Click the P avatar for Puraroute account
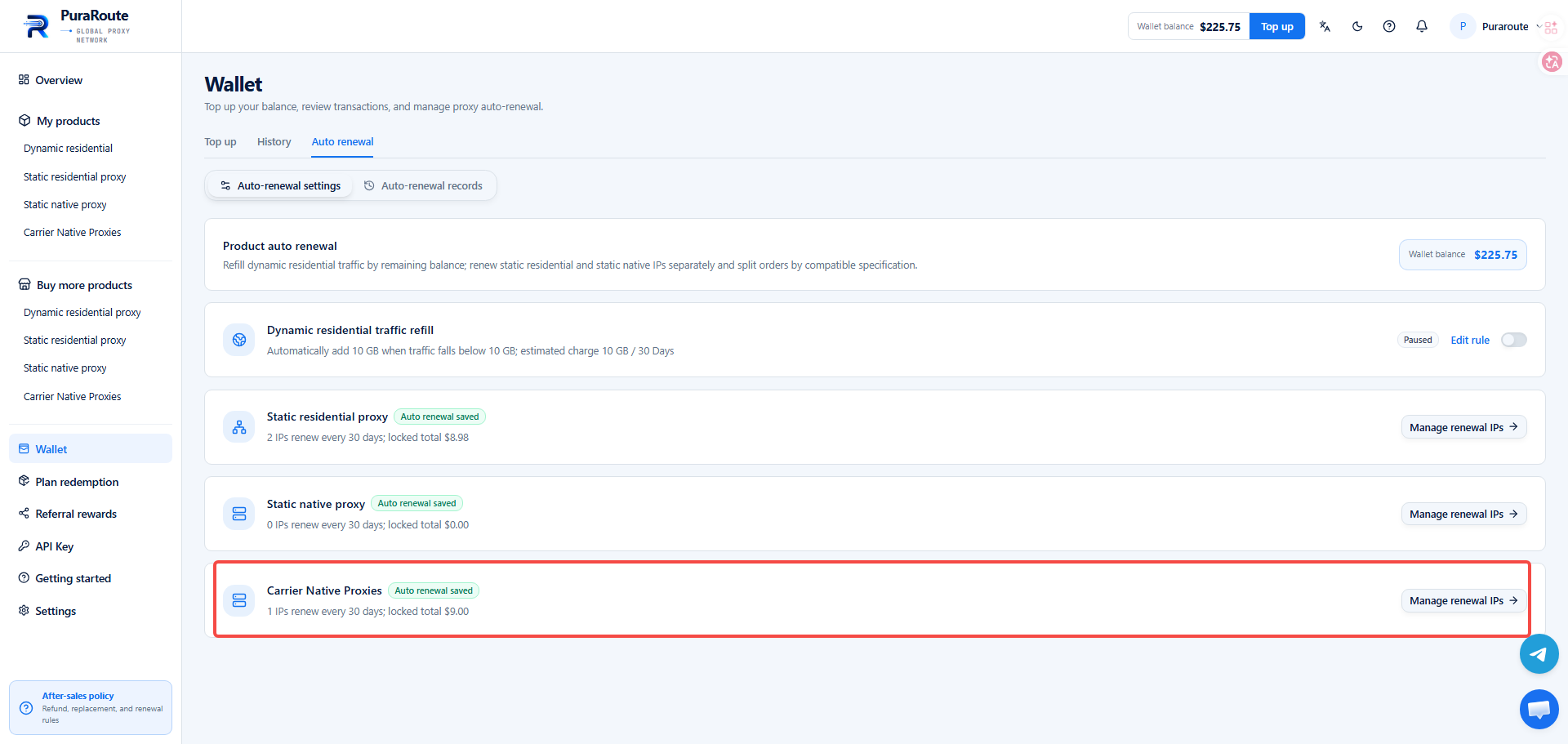This screenshot has height=744, width=1568. click(x=1463, y=26)
